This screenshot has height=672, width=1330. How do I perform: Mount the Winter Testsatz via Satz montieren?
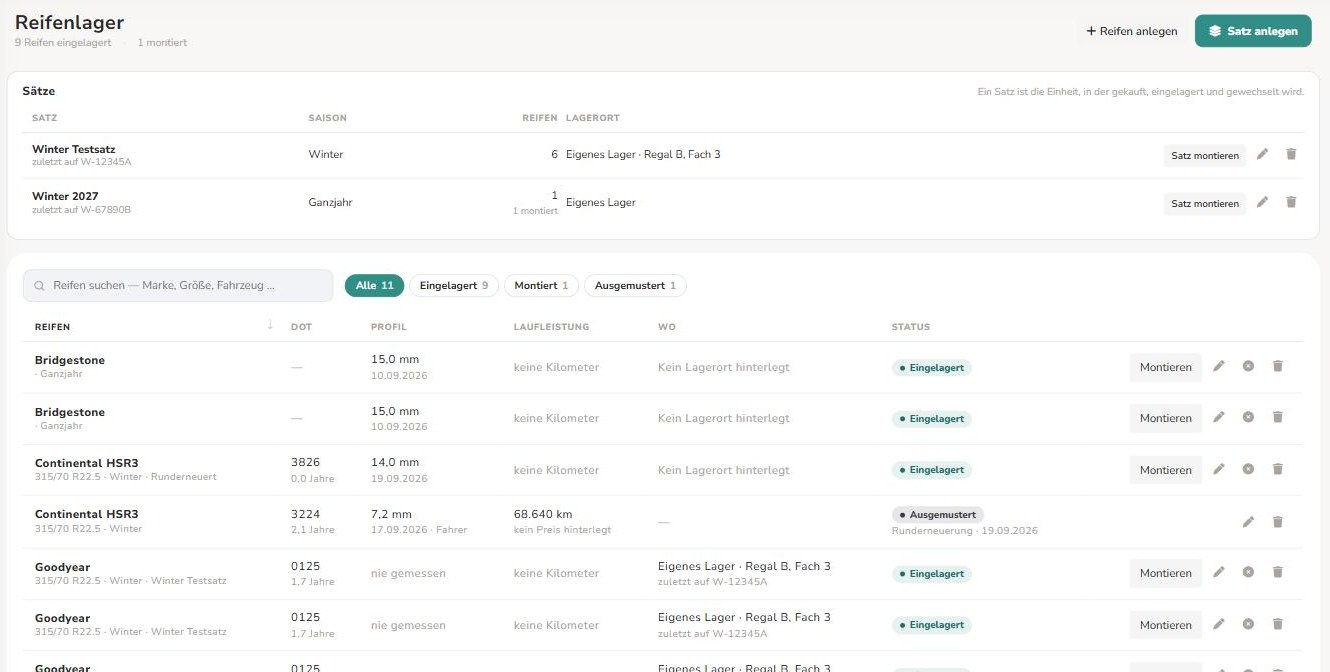coord(1205,155)
